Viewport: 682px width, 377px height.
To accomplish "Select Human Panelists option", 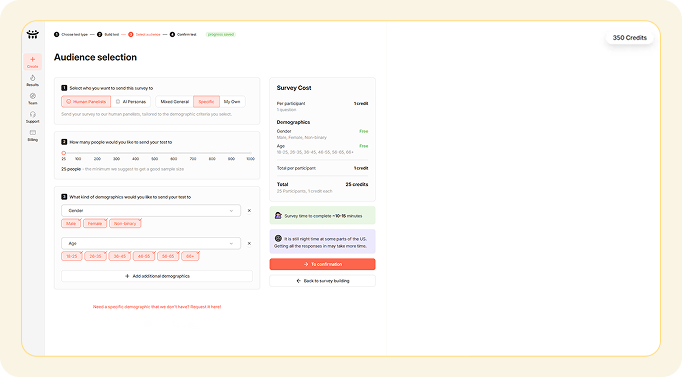I will (x=86, y=101).
